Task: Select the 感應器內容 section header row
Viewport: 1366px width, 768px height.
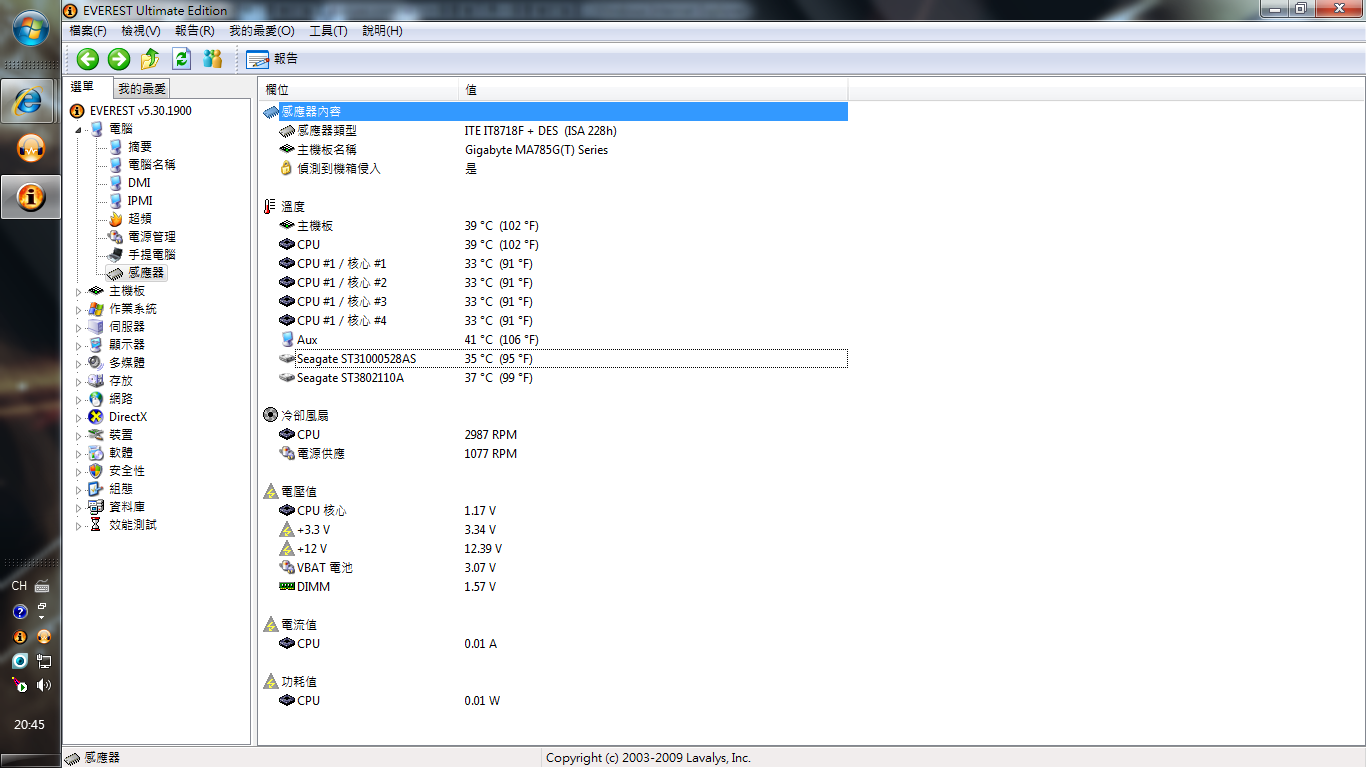Action: click(554, 111)
